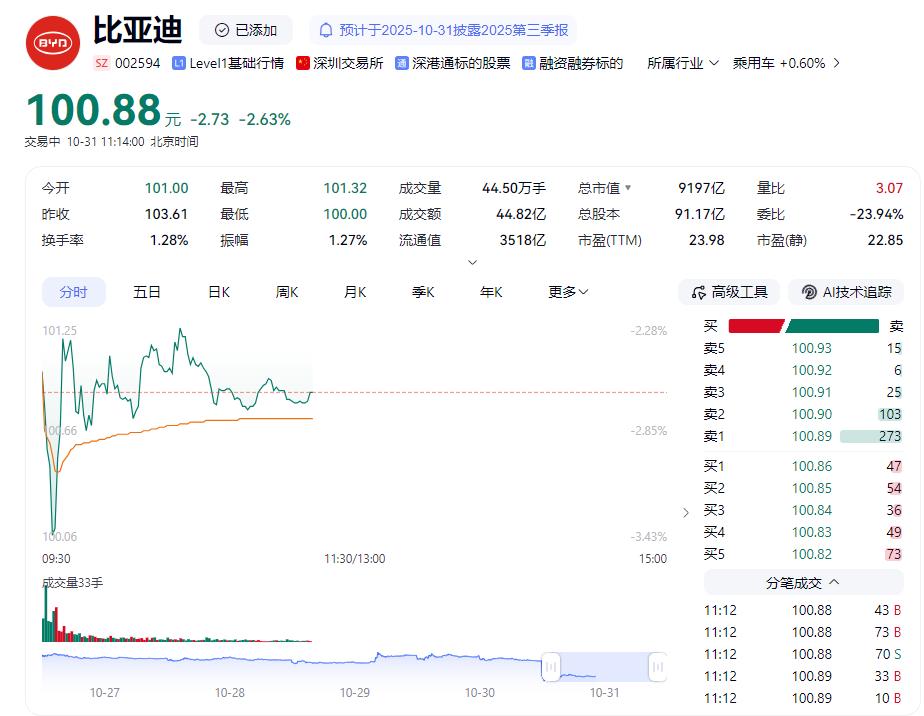Click the 深港通标的股票 tag icon
The height and width of the screenshot is (716, 924).
click(402, 63)
